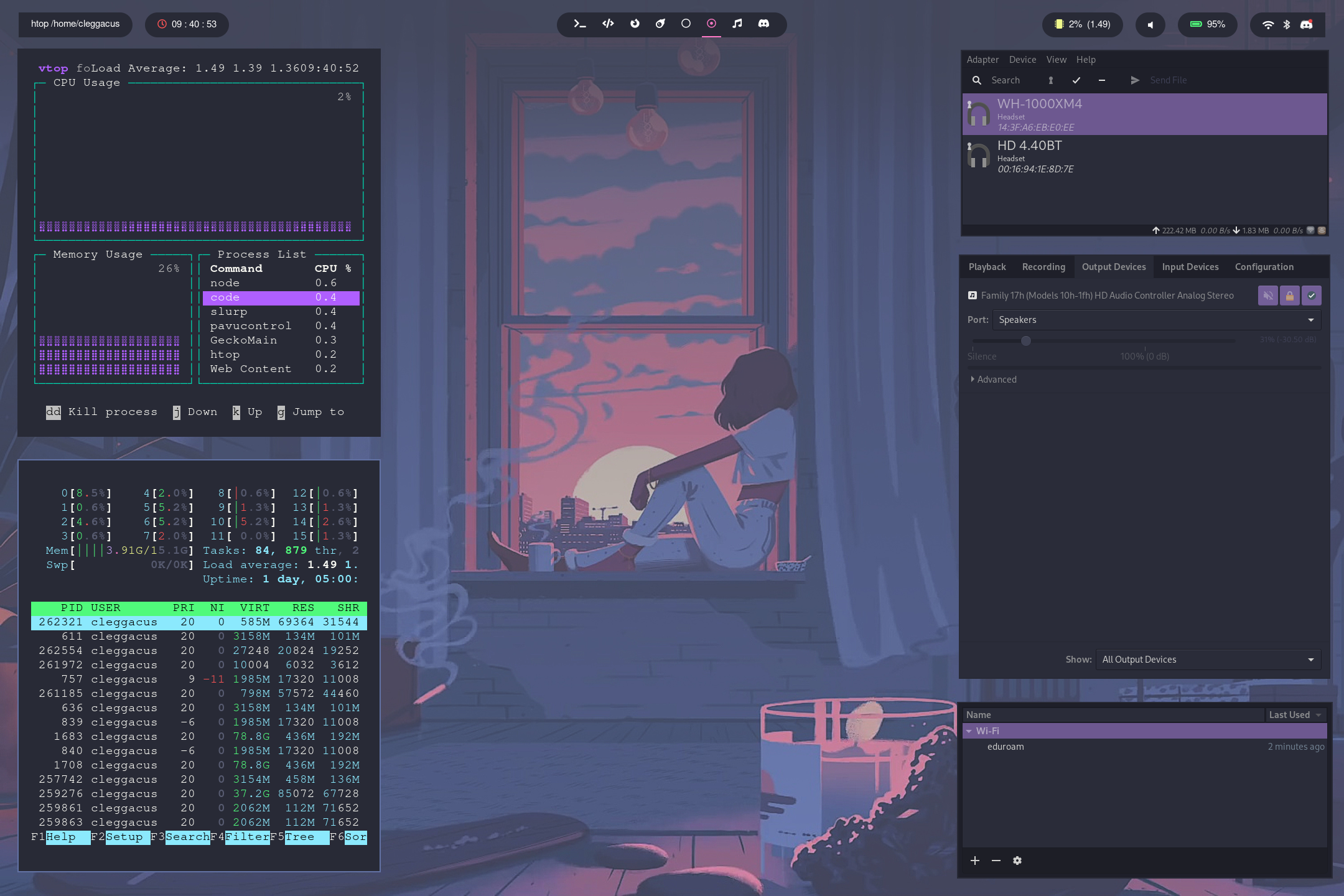Open the Show All Output Devices dropdown

[x=1207, y=660]
